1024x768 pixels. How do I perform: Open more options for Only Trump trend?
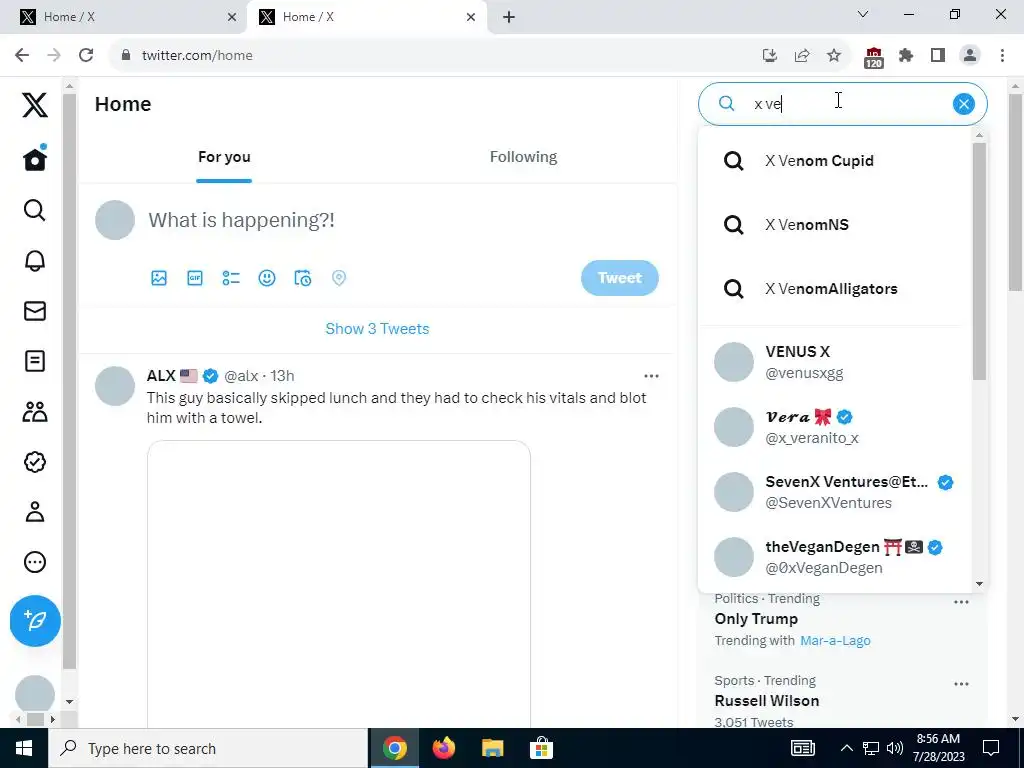[x=961, y=602]
